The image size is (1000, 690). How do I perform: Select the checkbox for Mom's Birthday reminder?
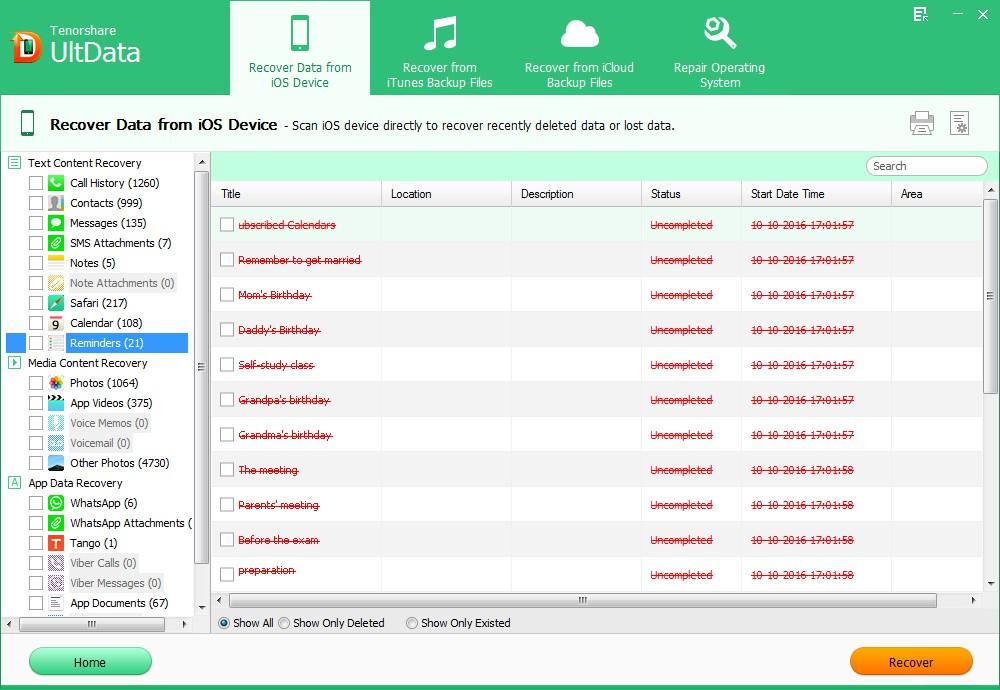click(226, 295)
